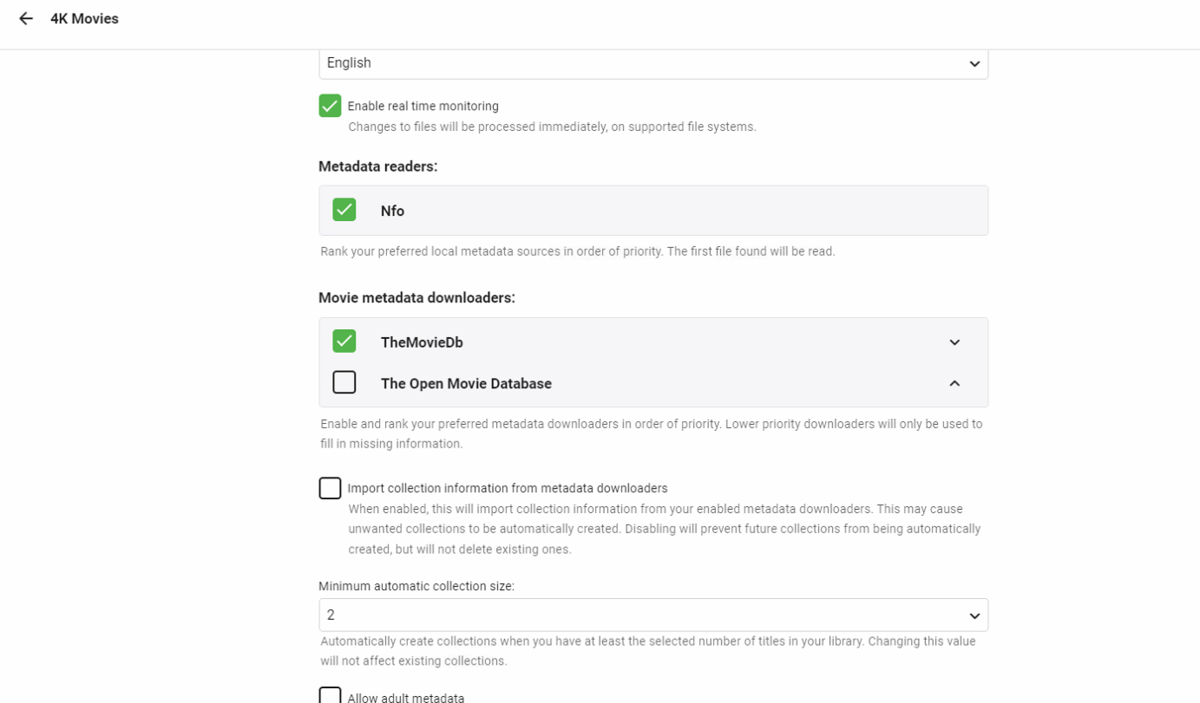Image resolution: width=1200 pixels, height=703 pixels.
Task: Click the Movie metadata downloaders heading
Action: [x=417, y=298]
